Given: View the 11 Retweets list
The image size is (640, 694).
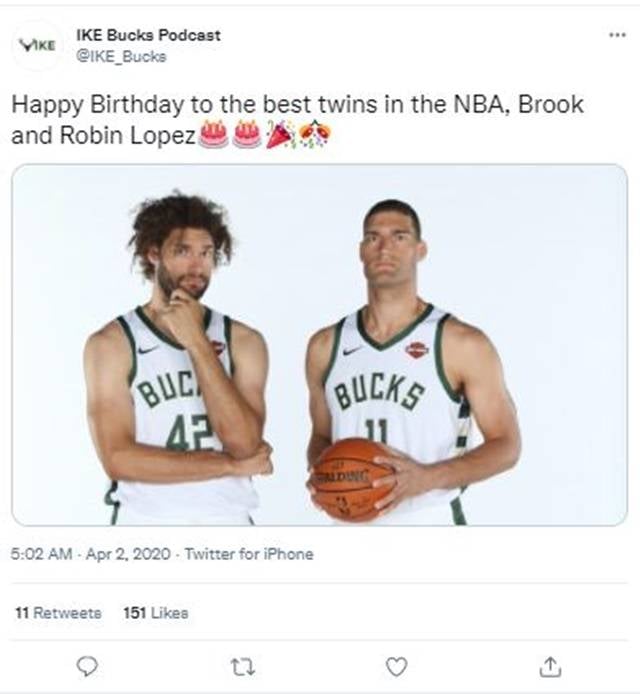Looking at the screenshot, I should [x=58, y=613].
